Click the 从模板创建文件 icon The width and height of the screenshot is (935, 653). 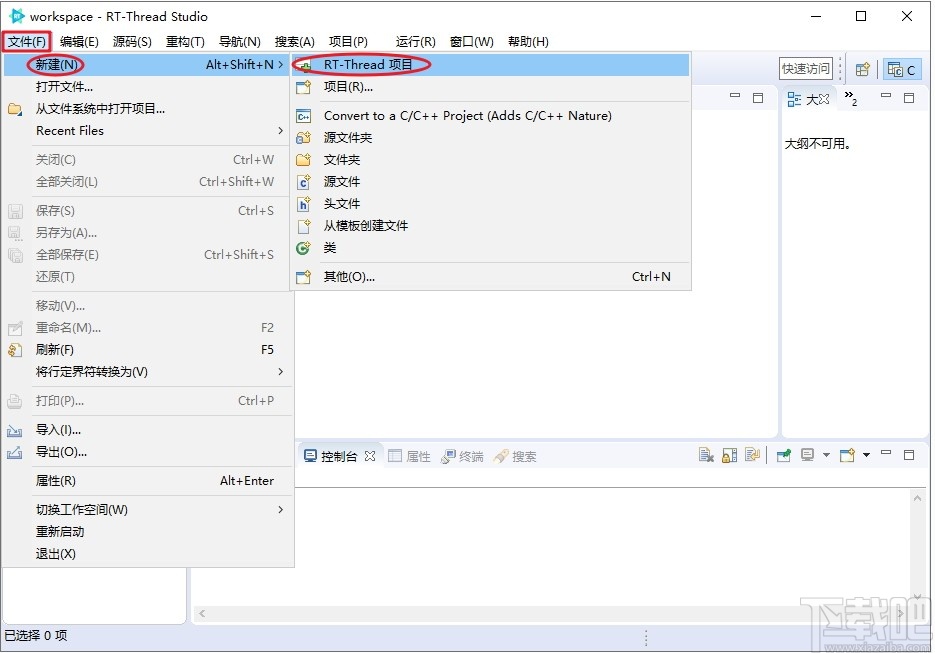(x=304, y=226)
